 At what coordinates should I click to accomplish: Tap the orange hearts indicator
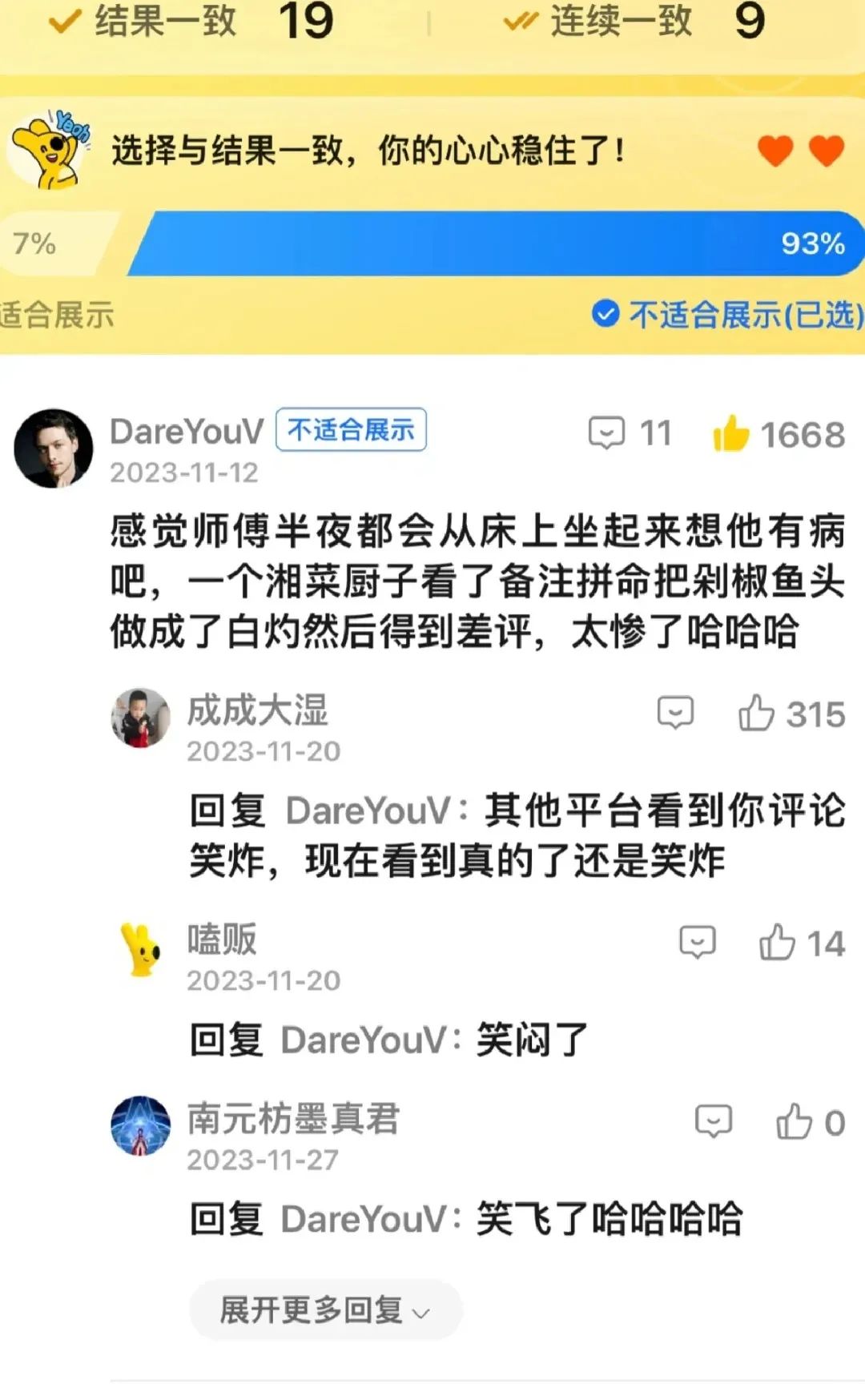coord(801,151)
